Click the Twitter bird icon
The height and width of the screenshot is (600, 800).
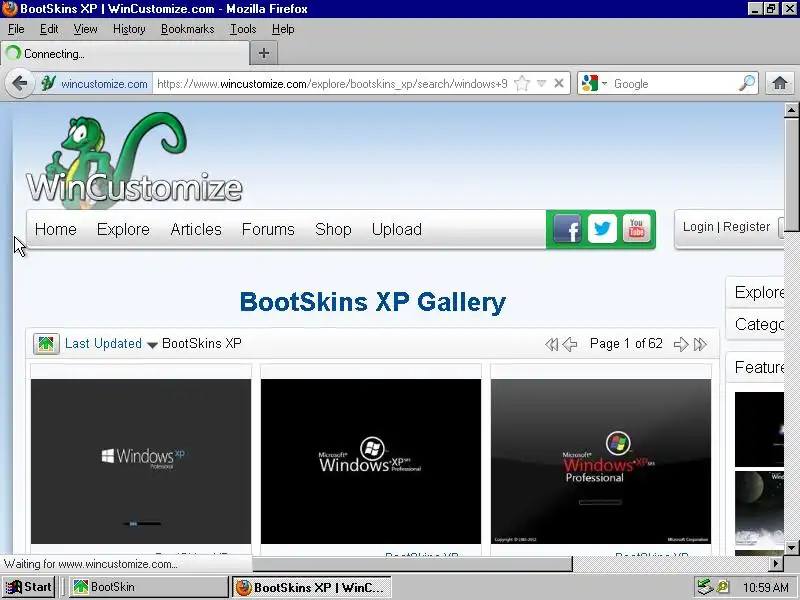point(602,229)
